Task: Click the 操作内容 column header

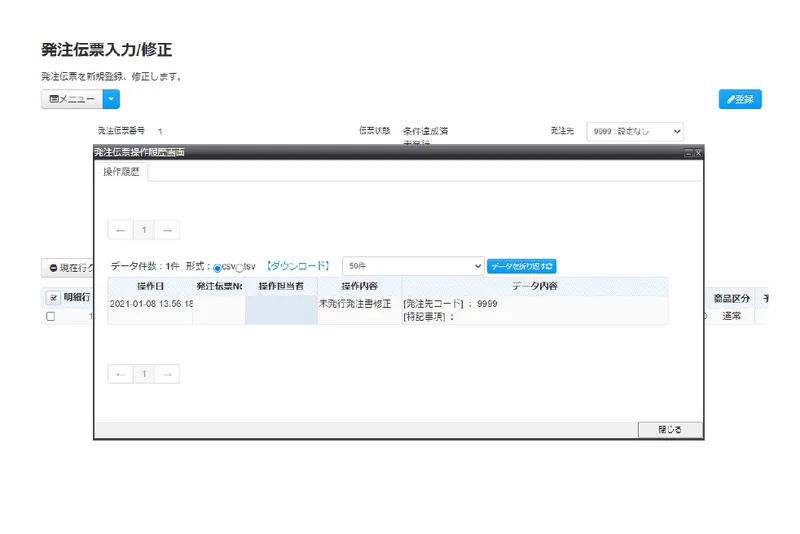Action: click(x=360, y=286)
